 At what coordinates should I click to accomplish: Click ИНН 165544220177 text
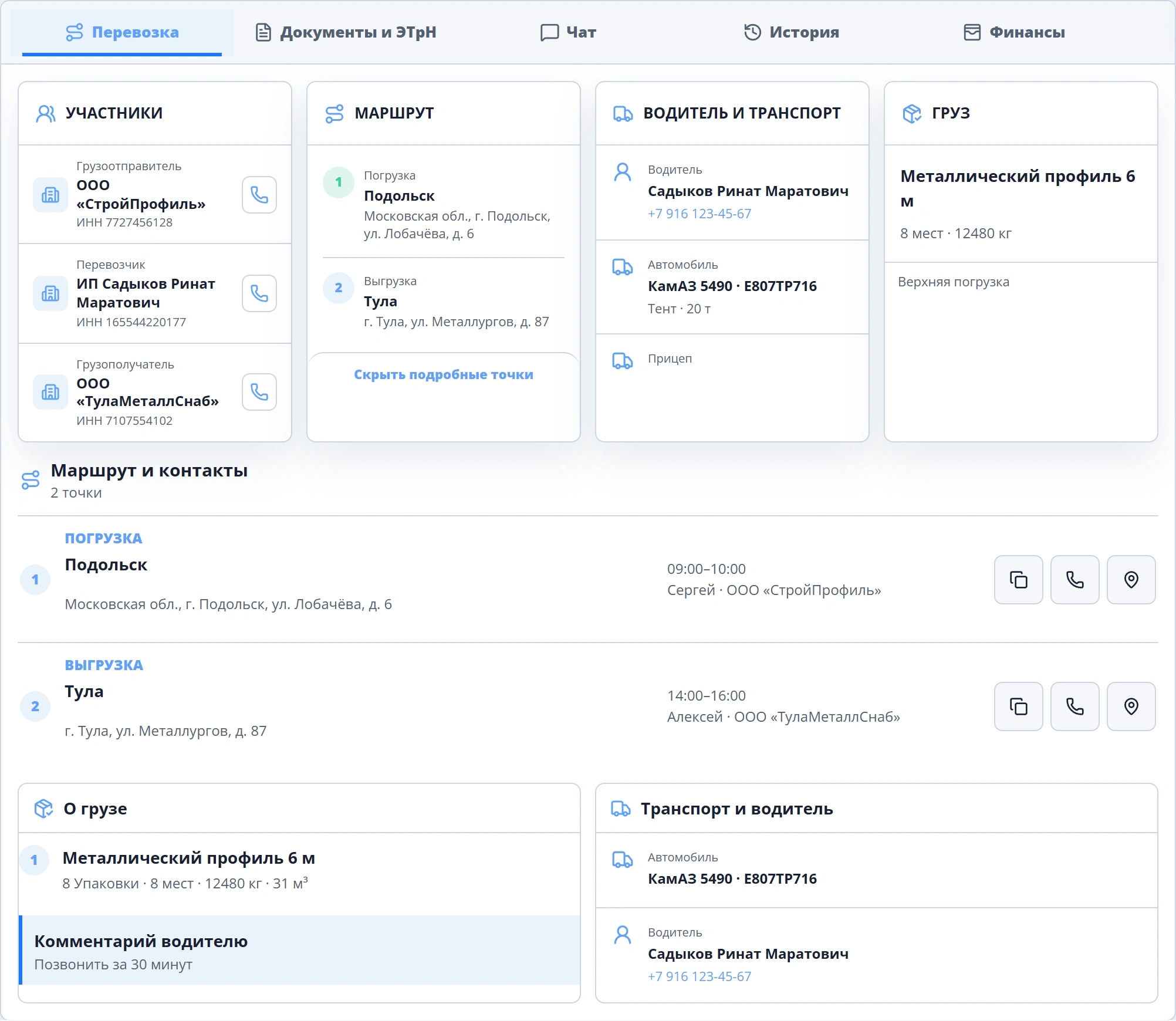click(131, 322)
